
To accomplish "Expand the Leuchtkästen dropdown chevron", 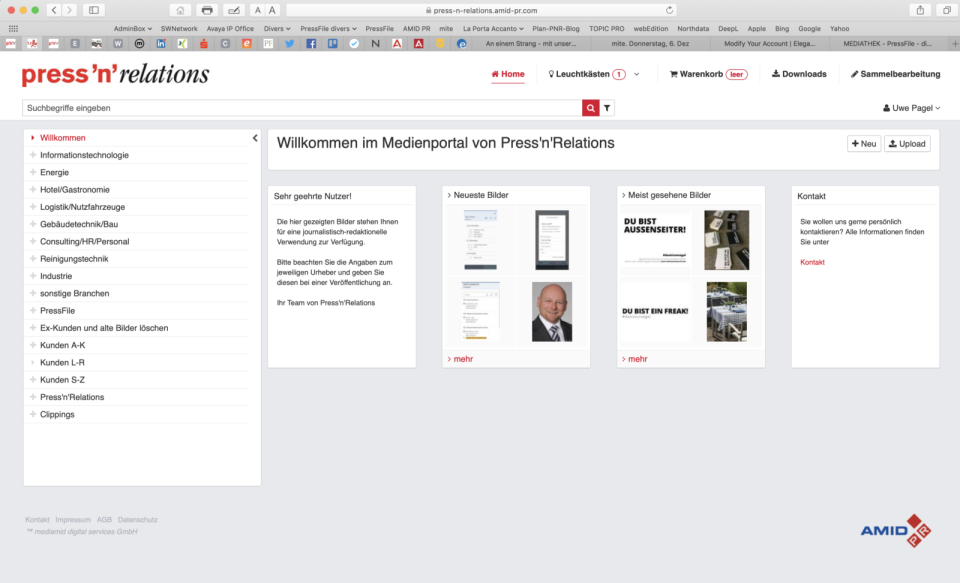I will coord(634,73).
